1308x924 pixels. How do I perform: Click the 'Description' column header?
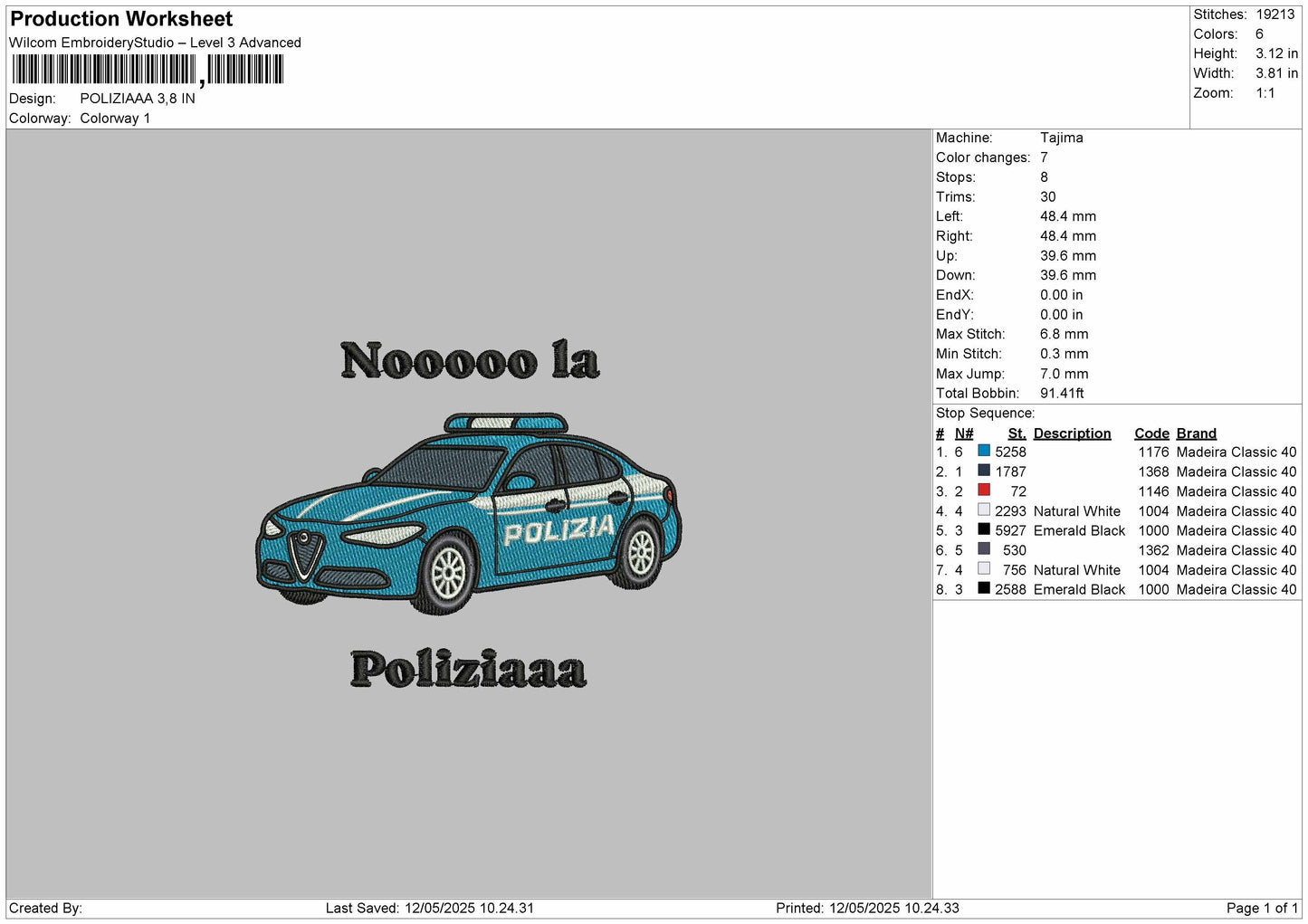[1072, 433]
